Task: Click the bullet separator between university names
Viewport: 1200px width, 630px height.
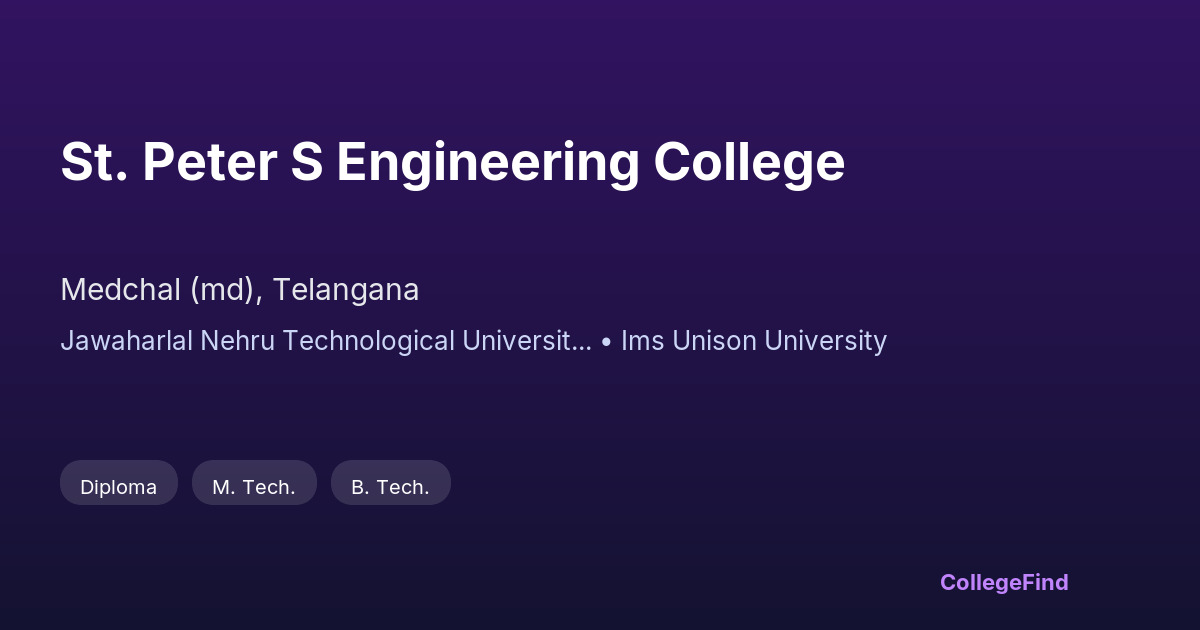Action: 606,341
